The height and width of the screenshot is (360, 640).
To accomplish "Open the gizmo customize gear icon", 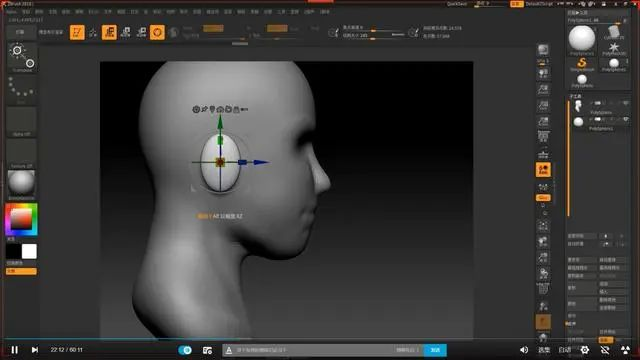I will click(x=196, y=109).
